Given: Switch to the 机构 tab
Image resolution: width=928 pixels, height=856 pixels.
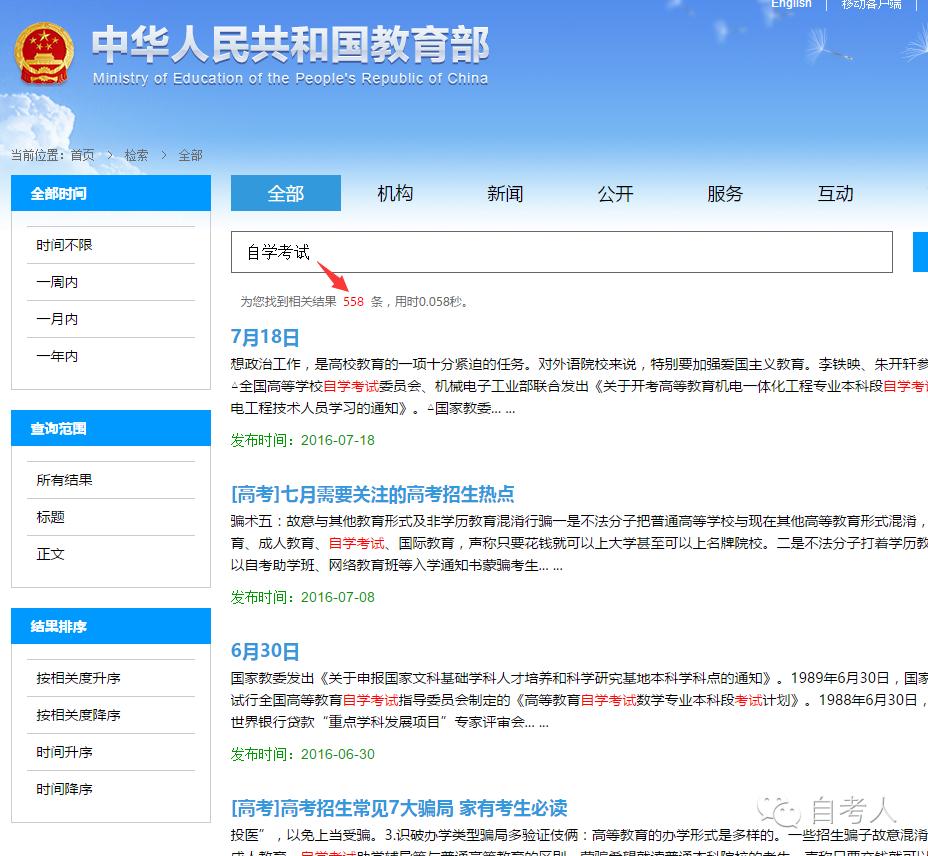Looking at the screenshot, I should (395, 193).
